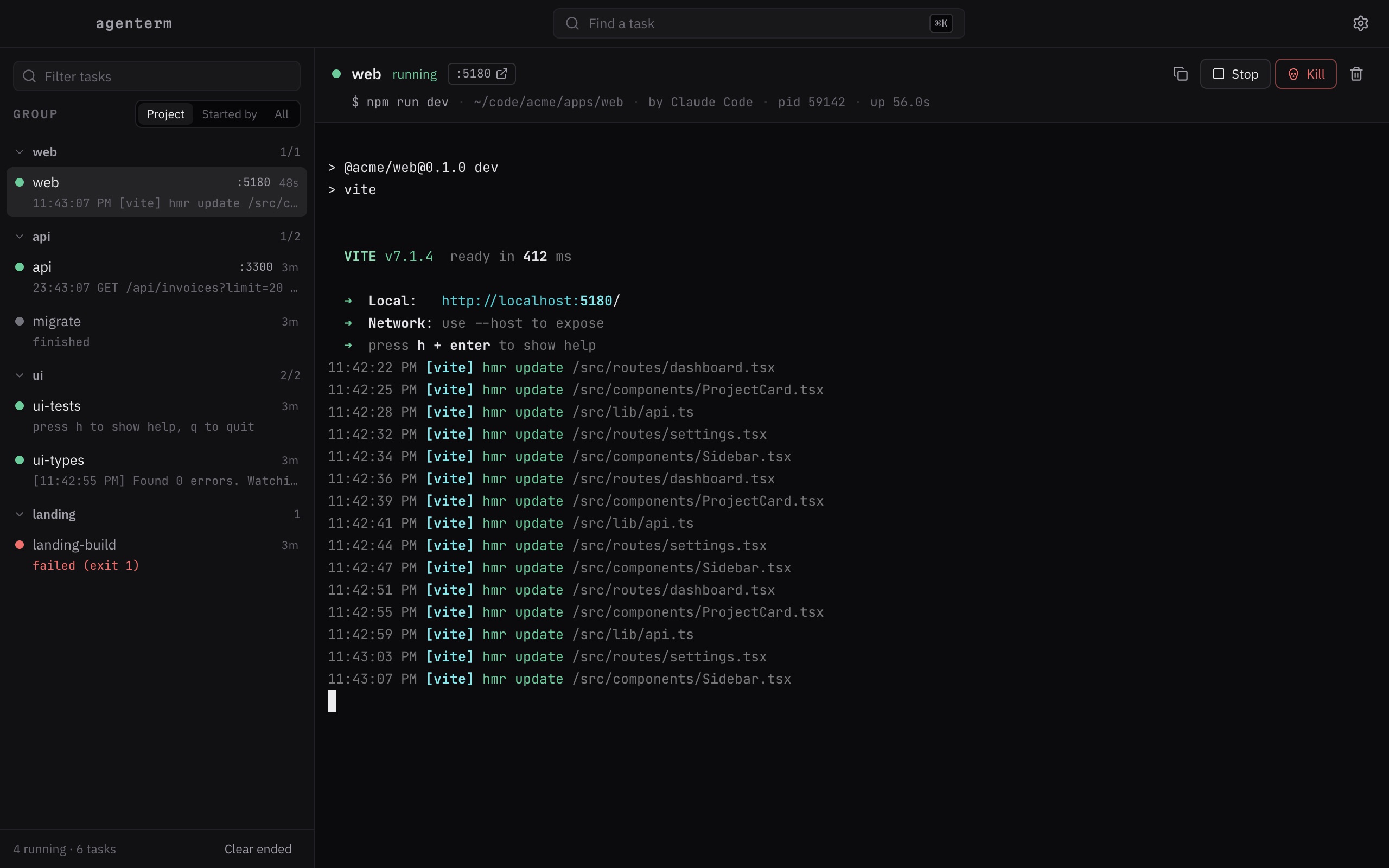Open settings via the gear icon
The height and width of the screenshot is (868, 1389).
pyautogui.click(x=1360, y=23)
